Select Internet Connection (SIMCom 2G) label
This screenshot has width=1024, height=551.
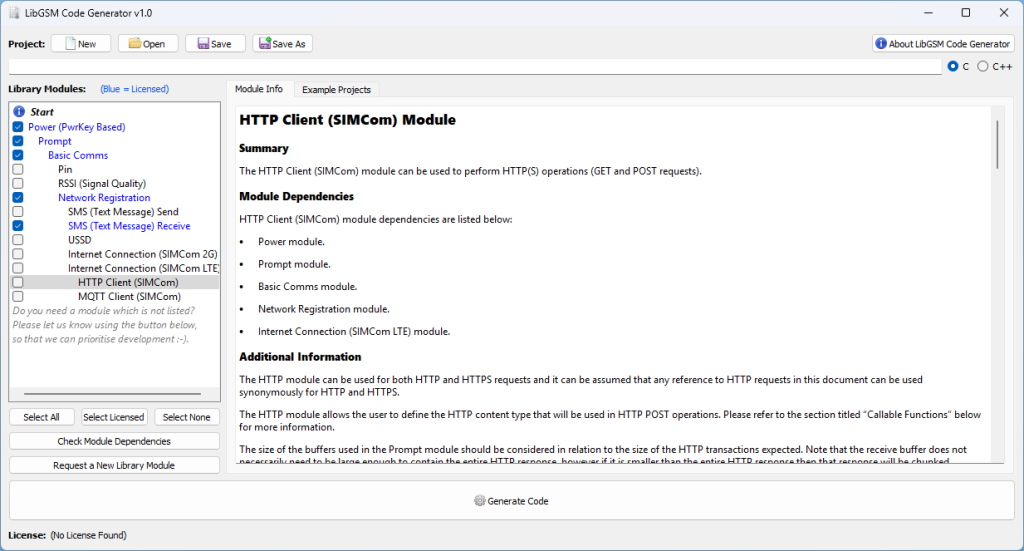coord(142,254)
